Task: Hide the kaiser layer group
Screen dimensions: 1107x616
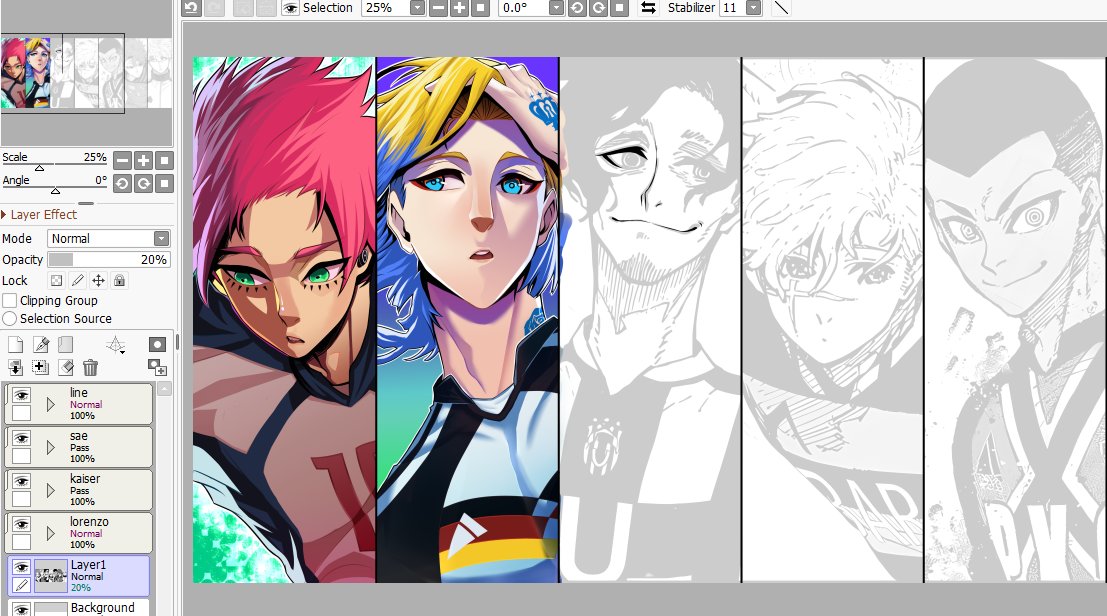Action: pyautogui.click(x=21, y=481)
